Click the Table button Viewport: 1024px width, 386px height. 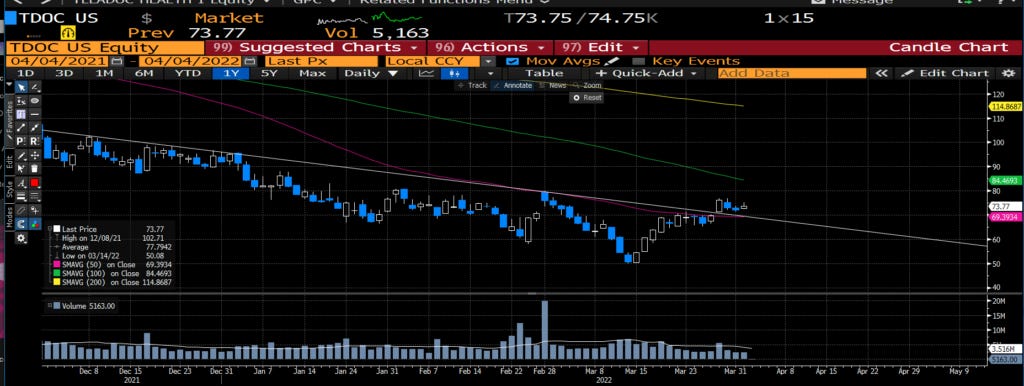pos(544,73)
